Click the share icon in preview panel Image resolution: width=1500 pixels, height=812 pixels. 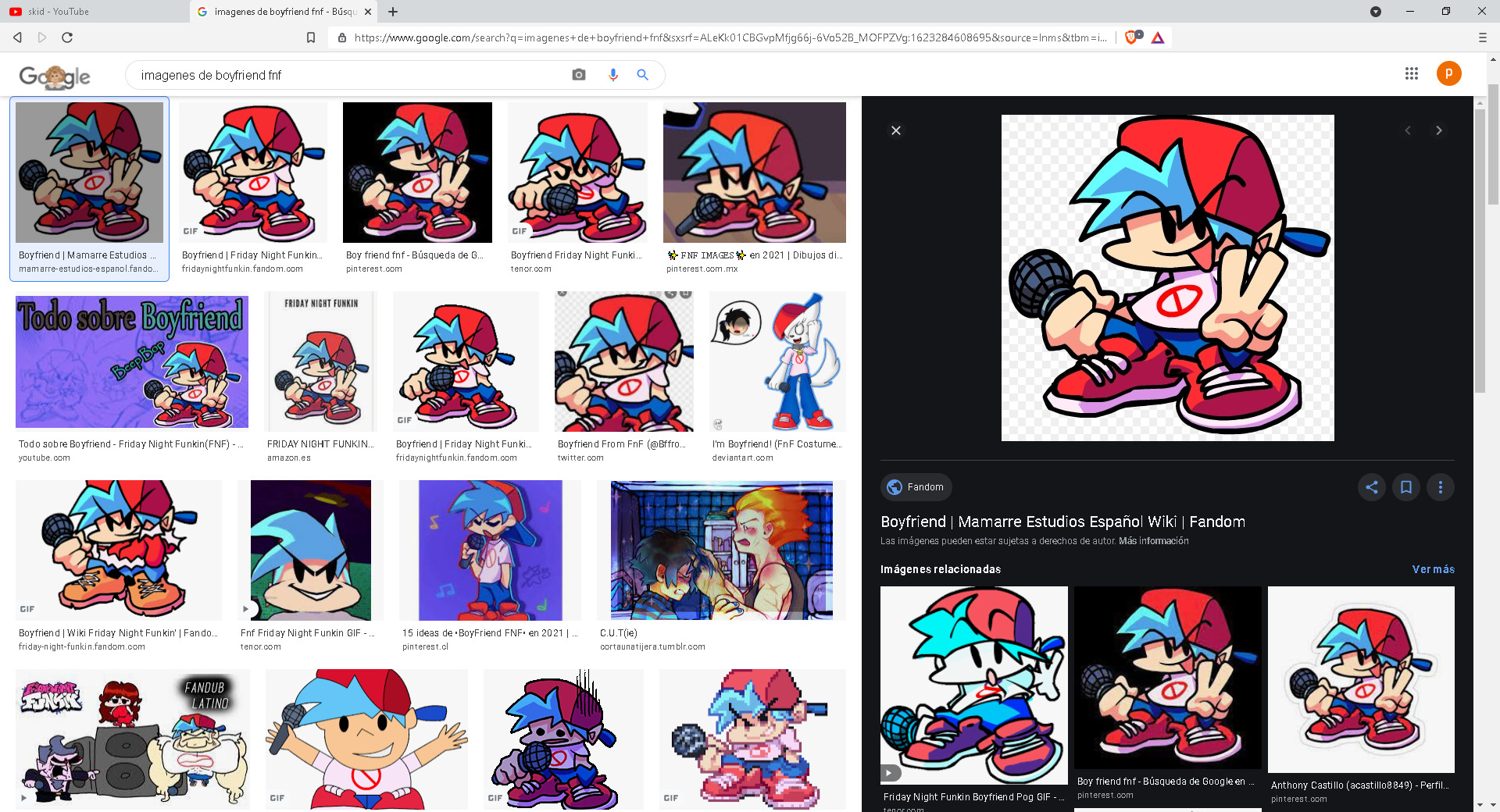coord(1372,487)
